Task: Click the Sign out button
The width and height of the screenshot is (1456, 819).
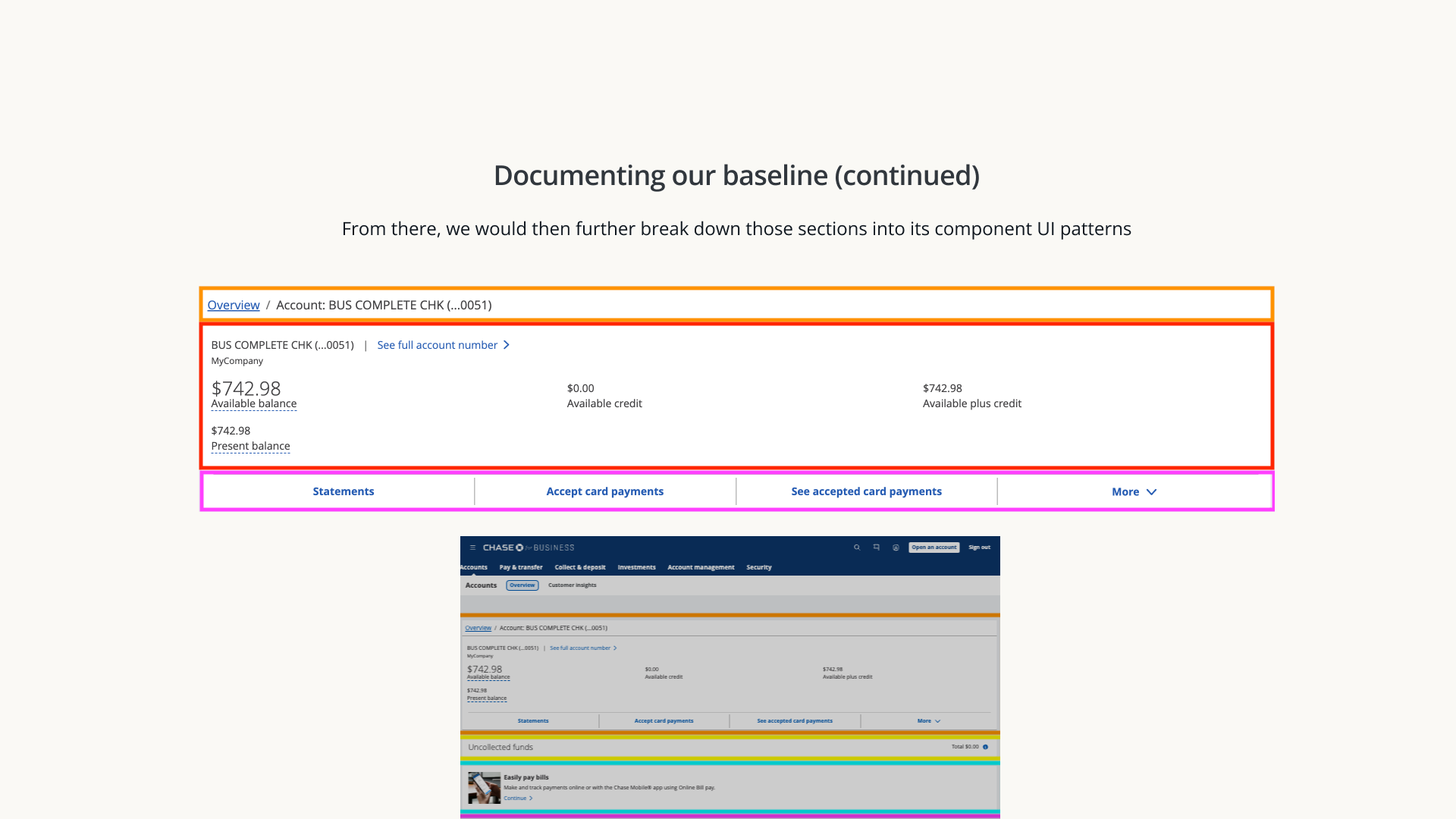Action: [979, 548]
